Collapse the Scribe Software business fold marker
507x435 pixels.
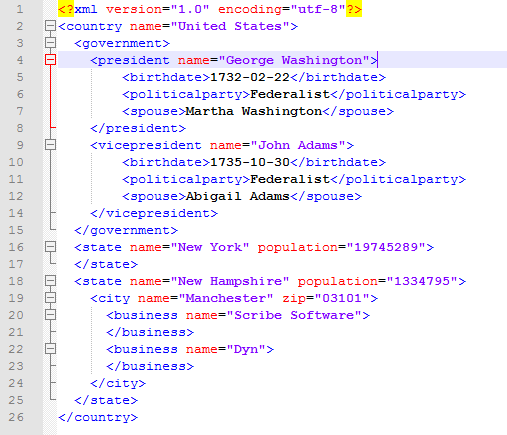pyautogui.click(x=50, y=315)
